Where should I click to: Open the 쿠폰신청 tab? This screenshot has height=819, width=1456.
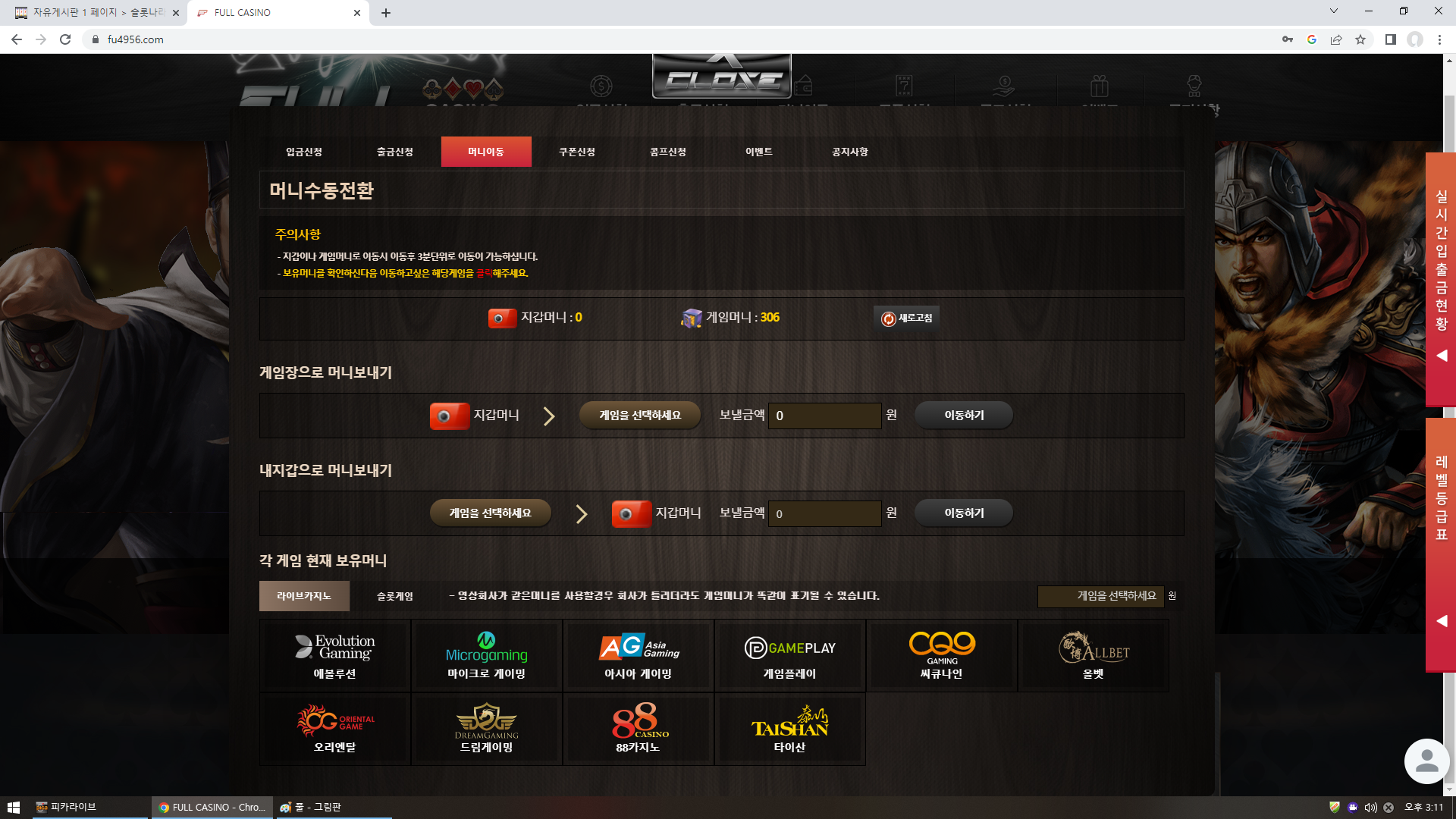(x=577, y=152)
